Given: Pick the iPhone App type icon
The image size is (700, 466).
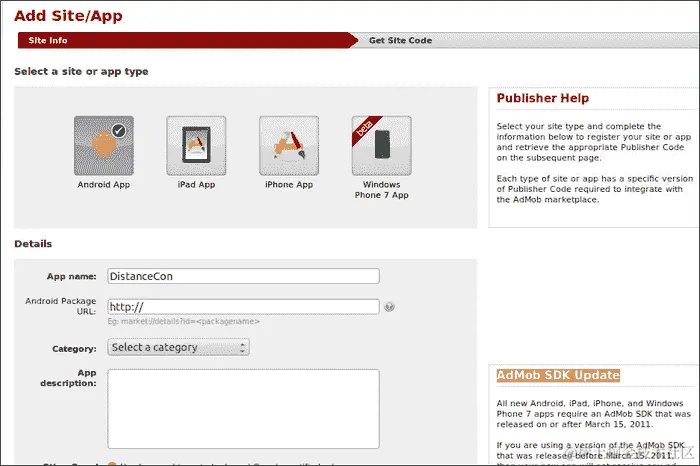Looking at the screenshot, I should click(289, 146).
